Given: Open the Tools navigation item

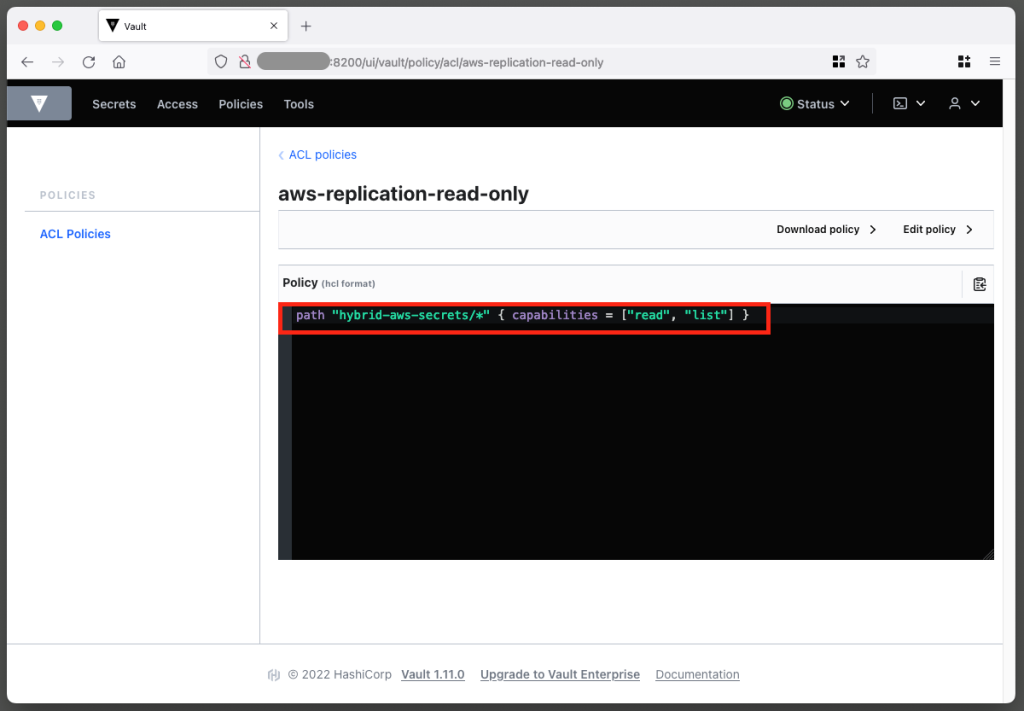Looking at the screenshot, I should pos(298,103).
